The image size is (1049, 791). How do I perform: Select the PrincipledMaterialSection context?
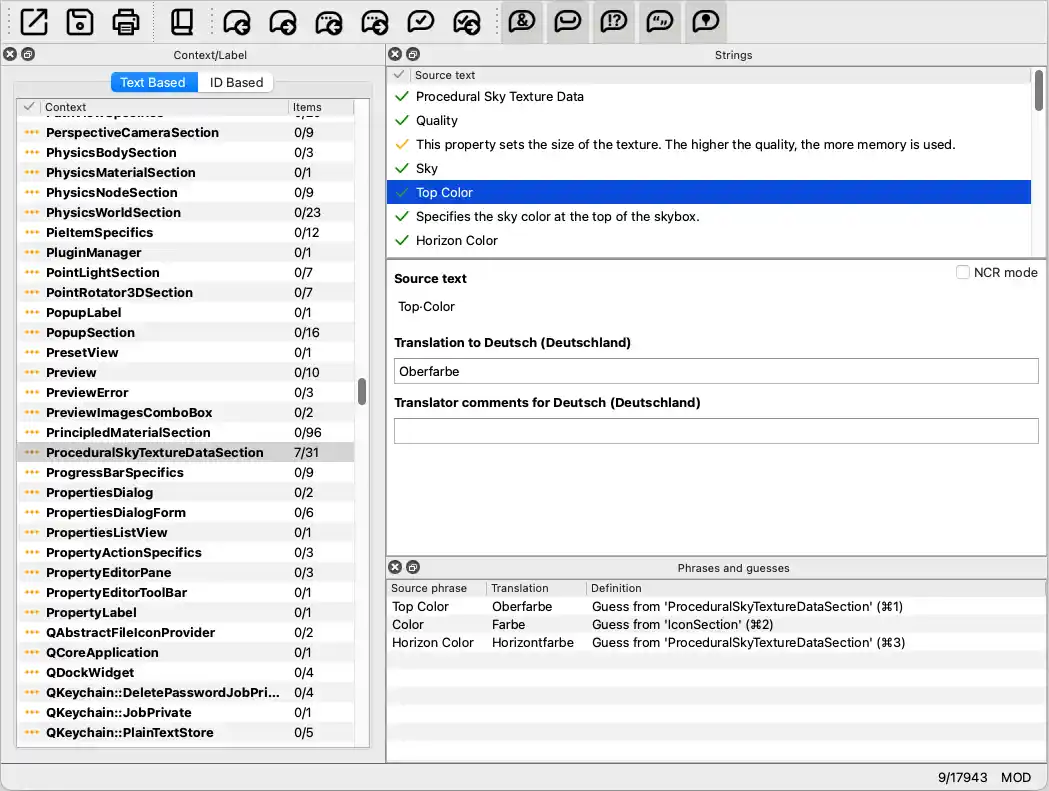point(128,432)
